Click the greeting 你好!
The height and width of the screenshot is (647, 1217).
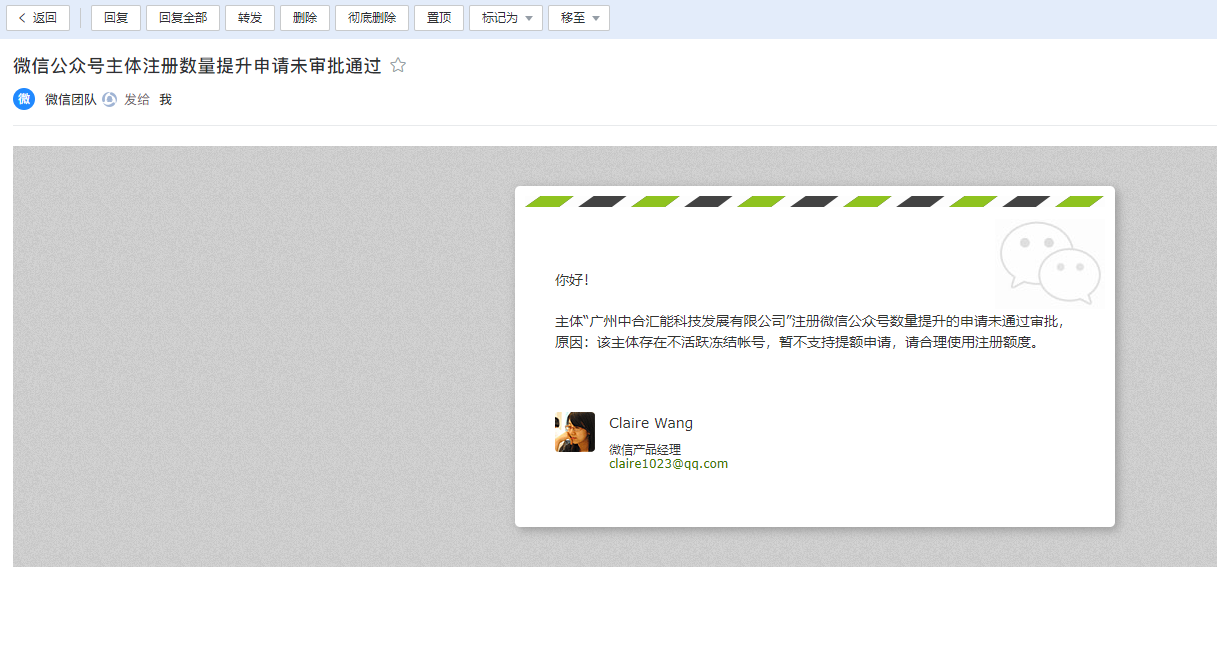572,280
